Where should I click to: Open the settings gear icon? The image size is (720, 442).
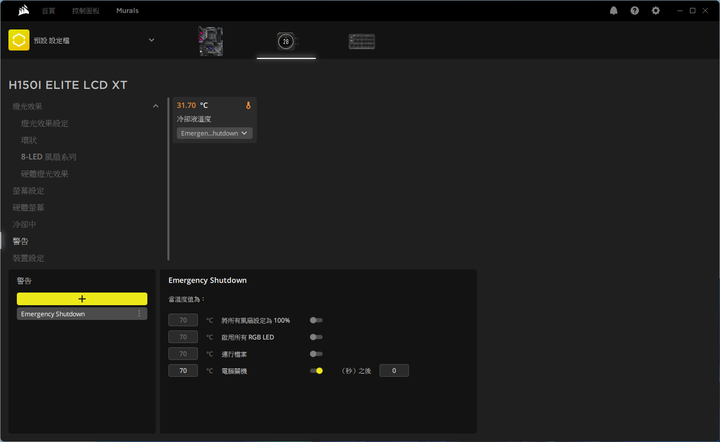point(656,11)
